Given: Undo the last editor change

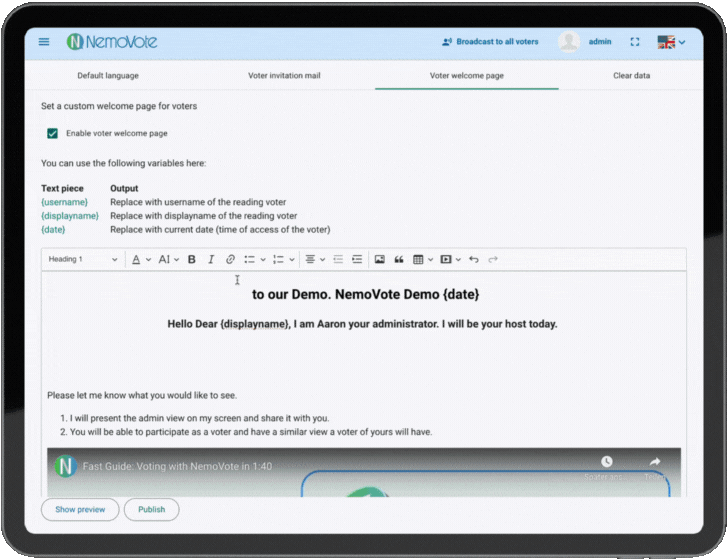Looking at the screenshot, I should coord(474,259).
